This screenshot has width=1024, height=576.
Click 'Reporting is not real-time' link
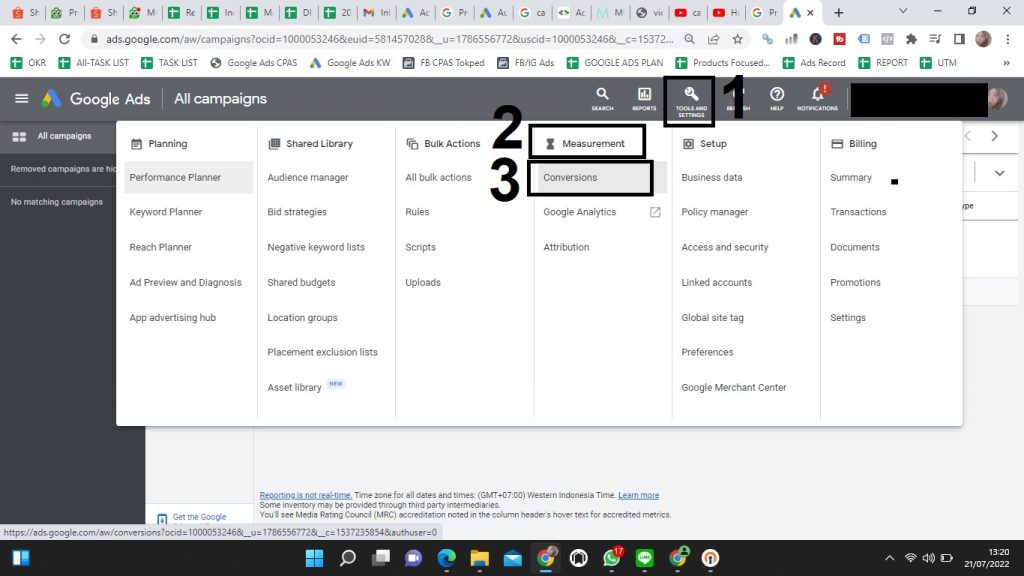coord(305,495)
